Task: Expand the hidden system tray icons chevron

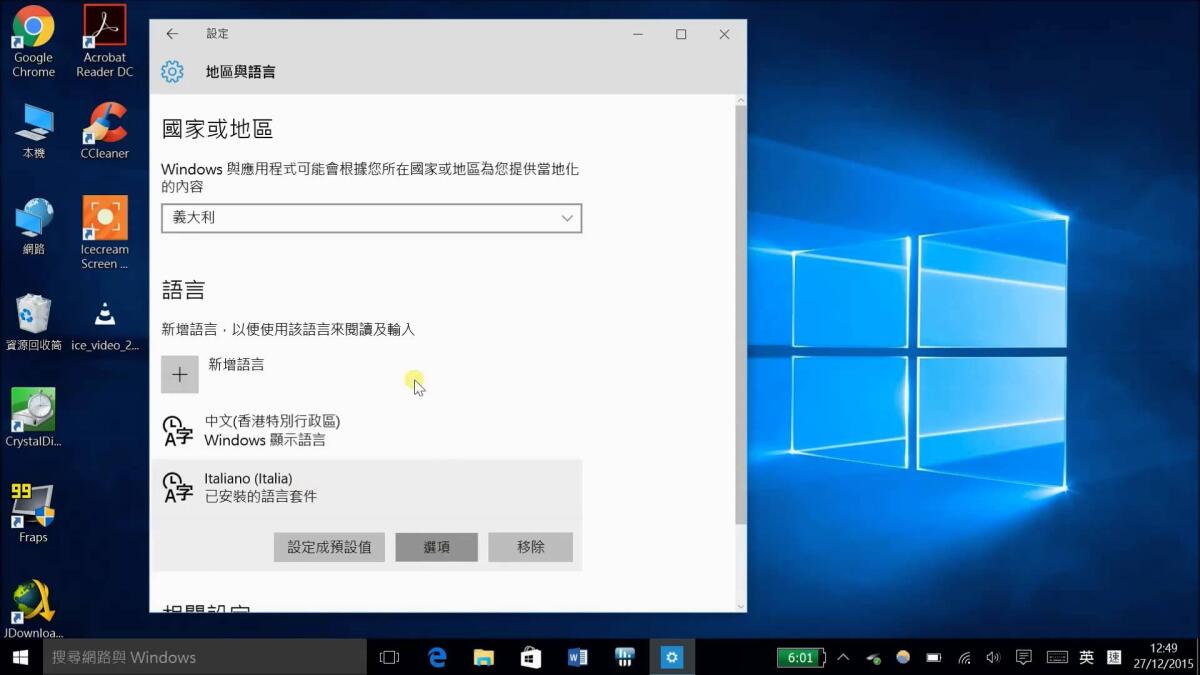Action: click(x=843, y=657)
